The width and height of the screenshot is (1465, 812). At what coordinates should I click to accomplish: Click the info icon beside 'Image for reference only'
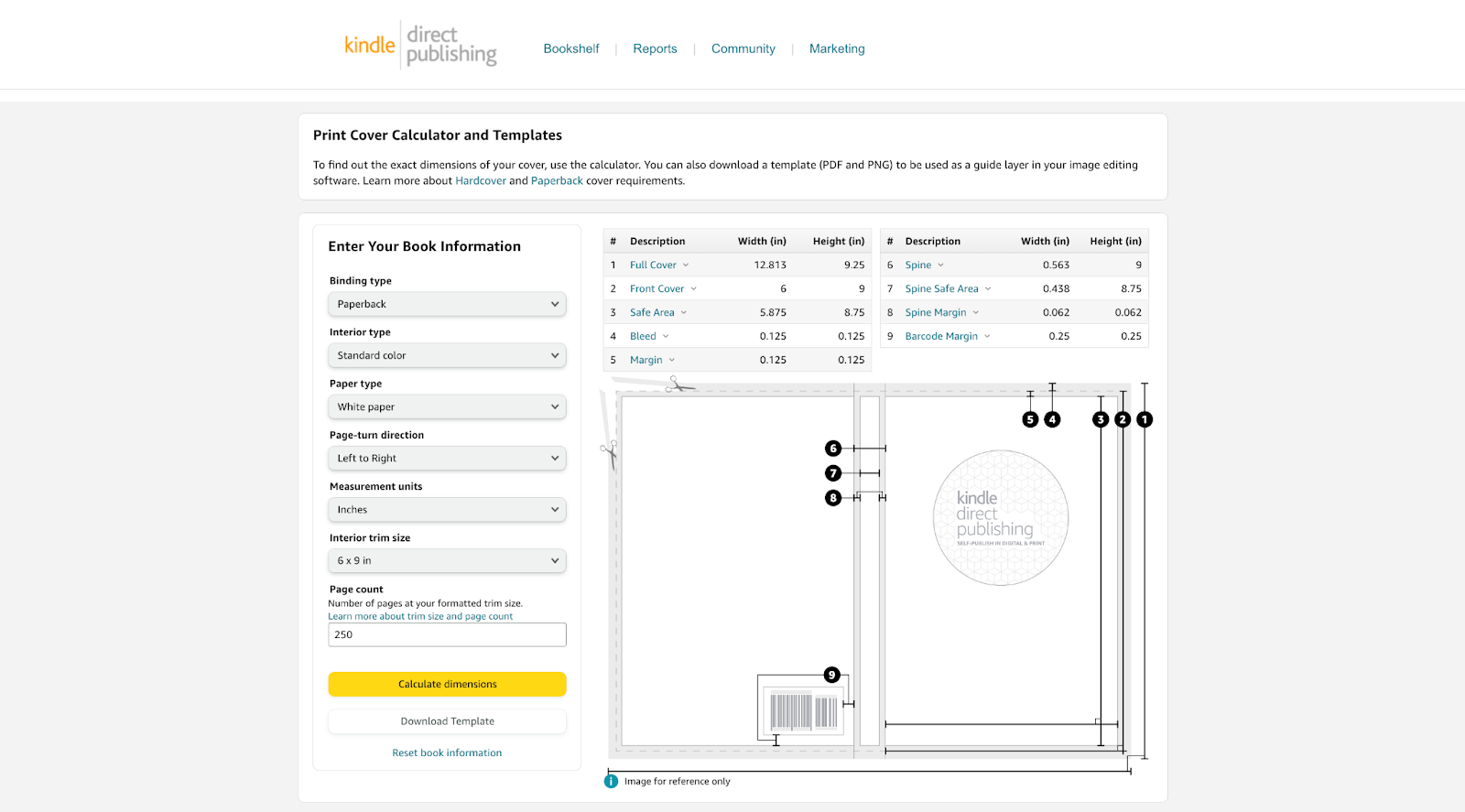tap(611, 781)
